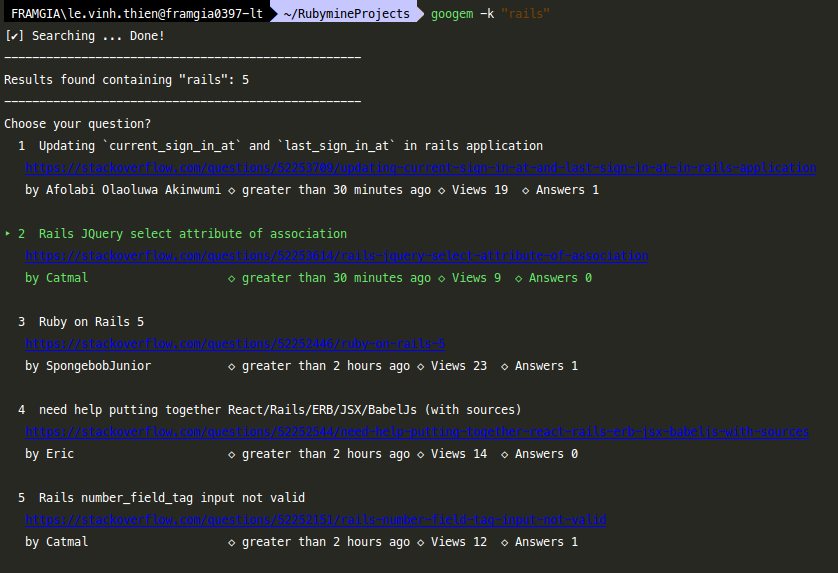
Task: Click the googem command text in prompt
Action: (452, 13)
